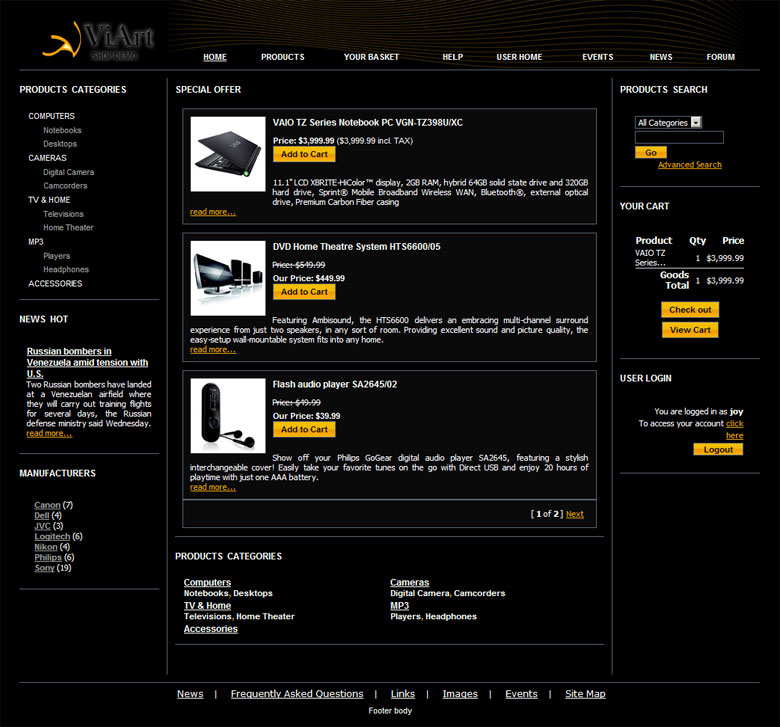This screenshot has width=780, height=727.
Task: Go to Next page of special offers
Action: tap(575, 514)
